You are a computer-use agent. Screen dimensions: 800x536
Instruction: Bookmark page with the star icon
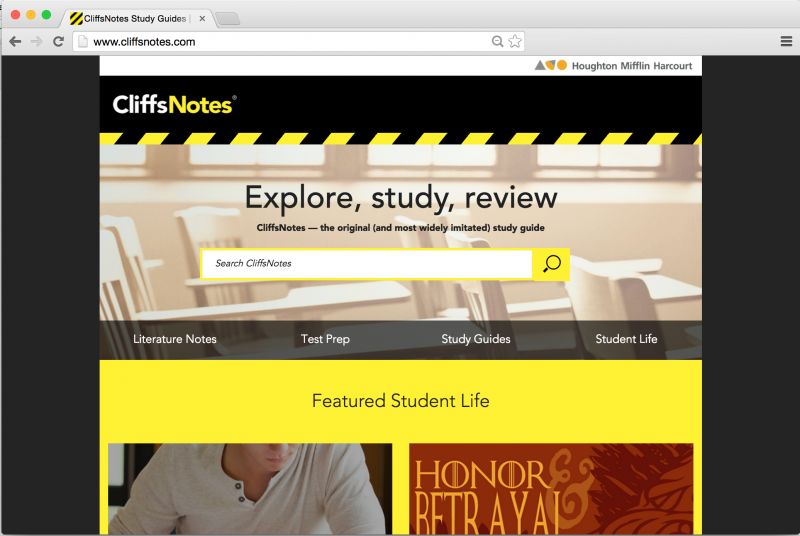pos(515,41)
